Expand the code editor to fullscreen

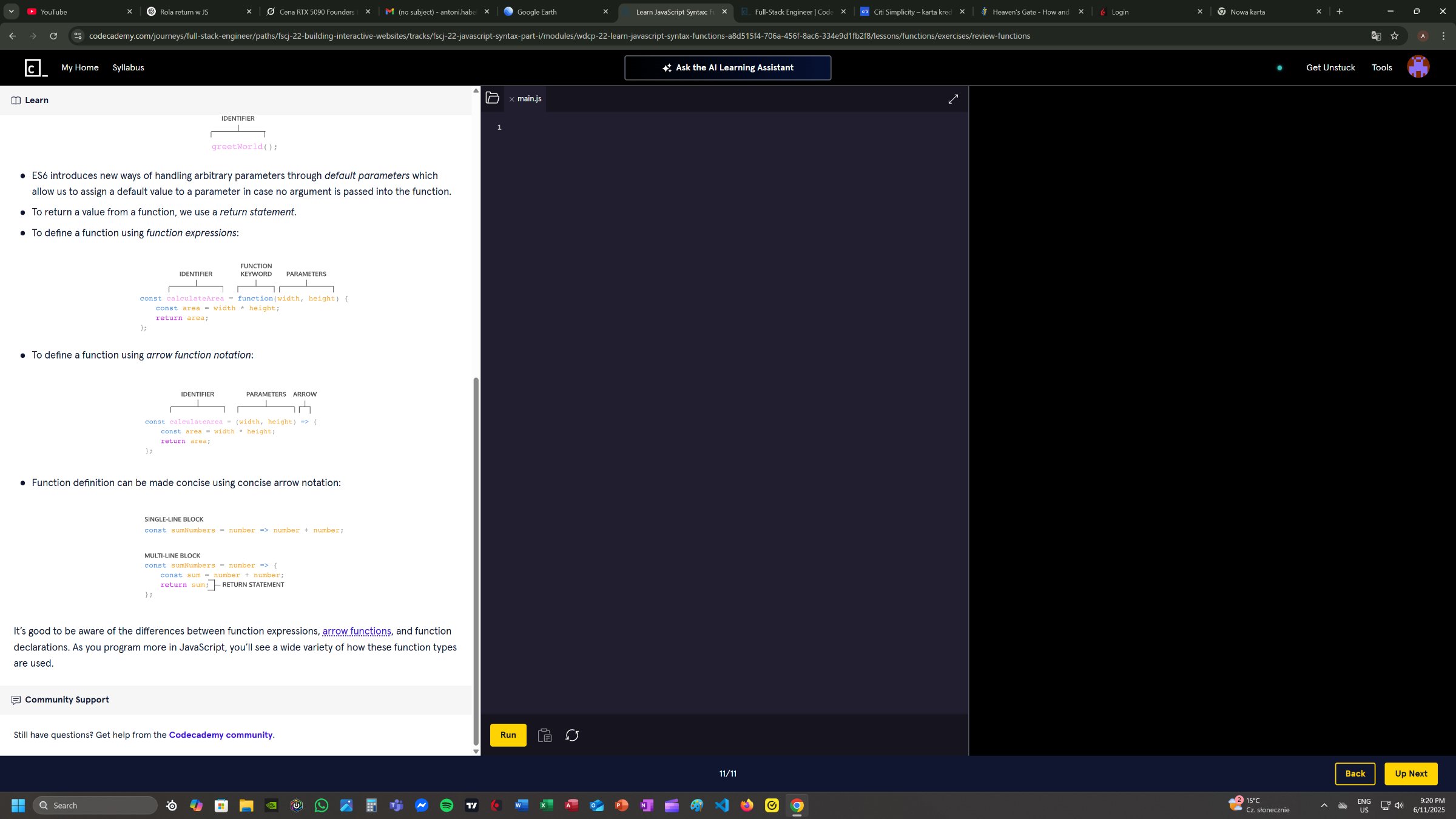point(953,99)
